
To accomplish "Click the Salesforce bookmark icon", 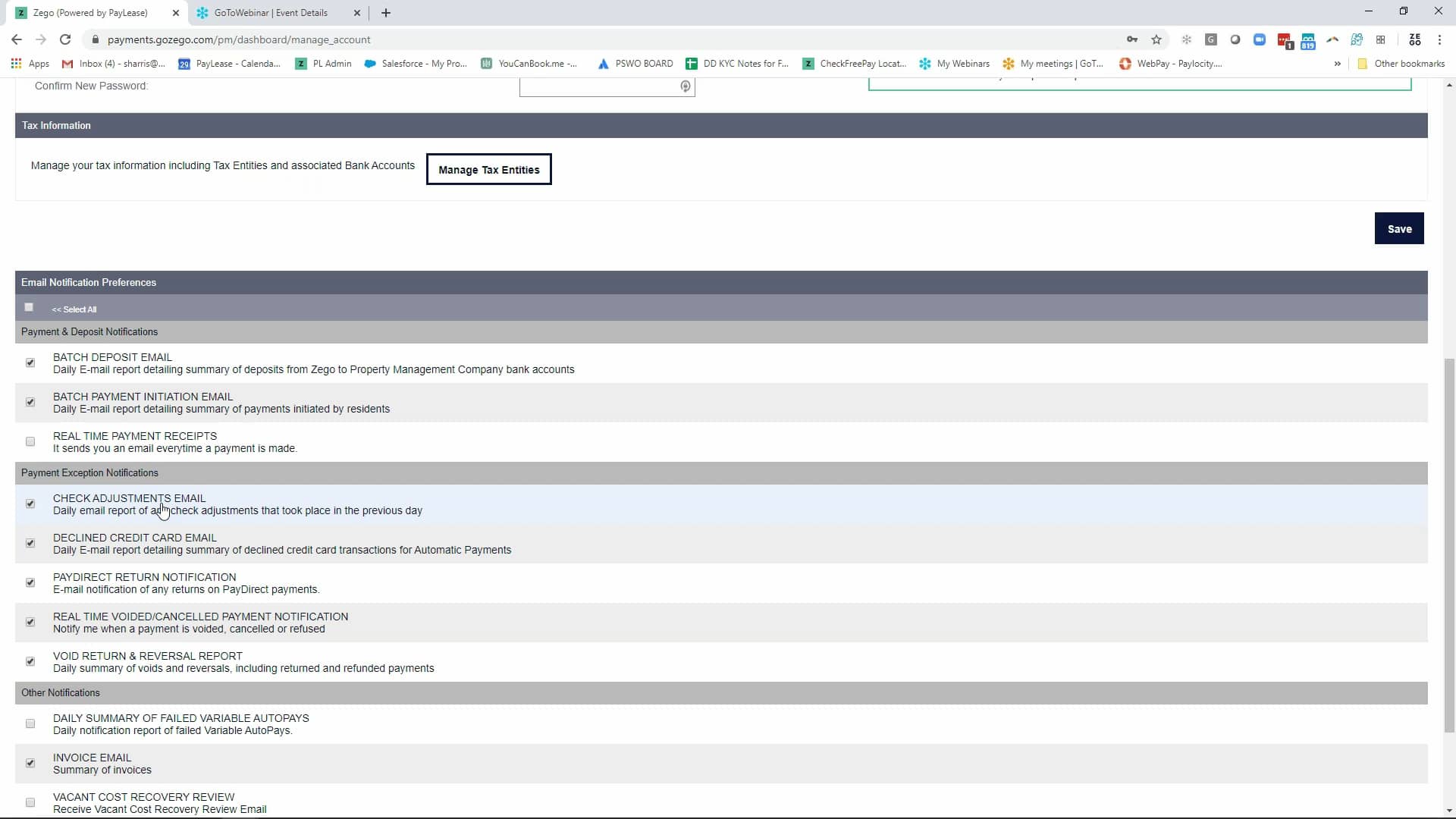I will pos(369,64).
